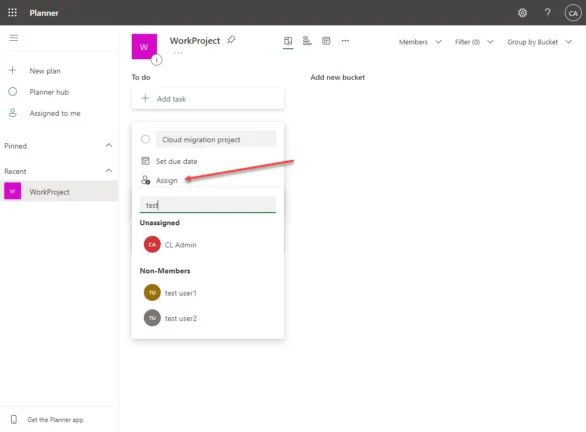
Task: Click the To do bucket title
Action: pos(141,77)
